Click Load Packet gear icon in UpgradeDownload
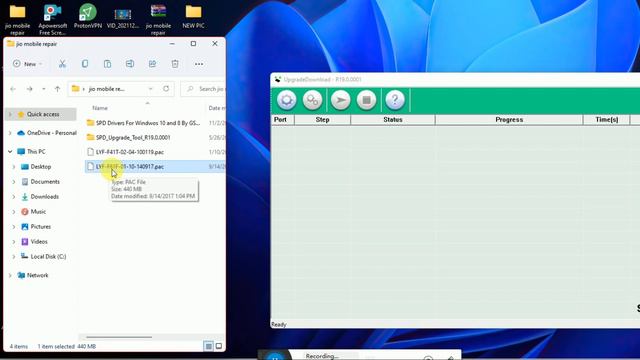 point(287,100)
